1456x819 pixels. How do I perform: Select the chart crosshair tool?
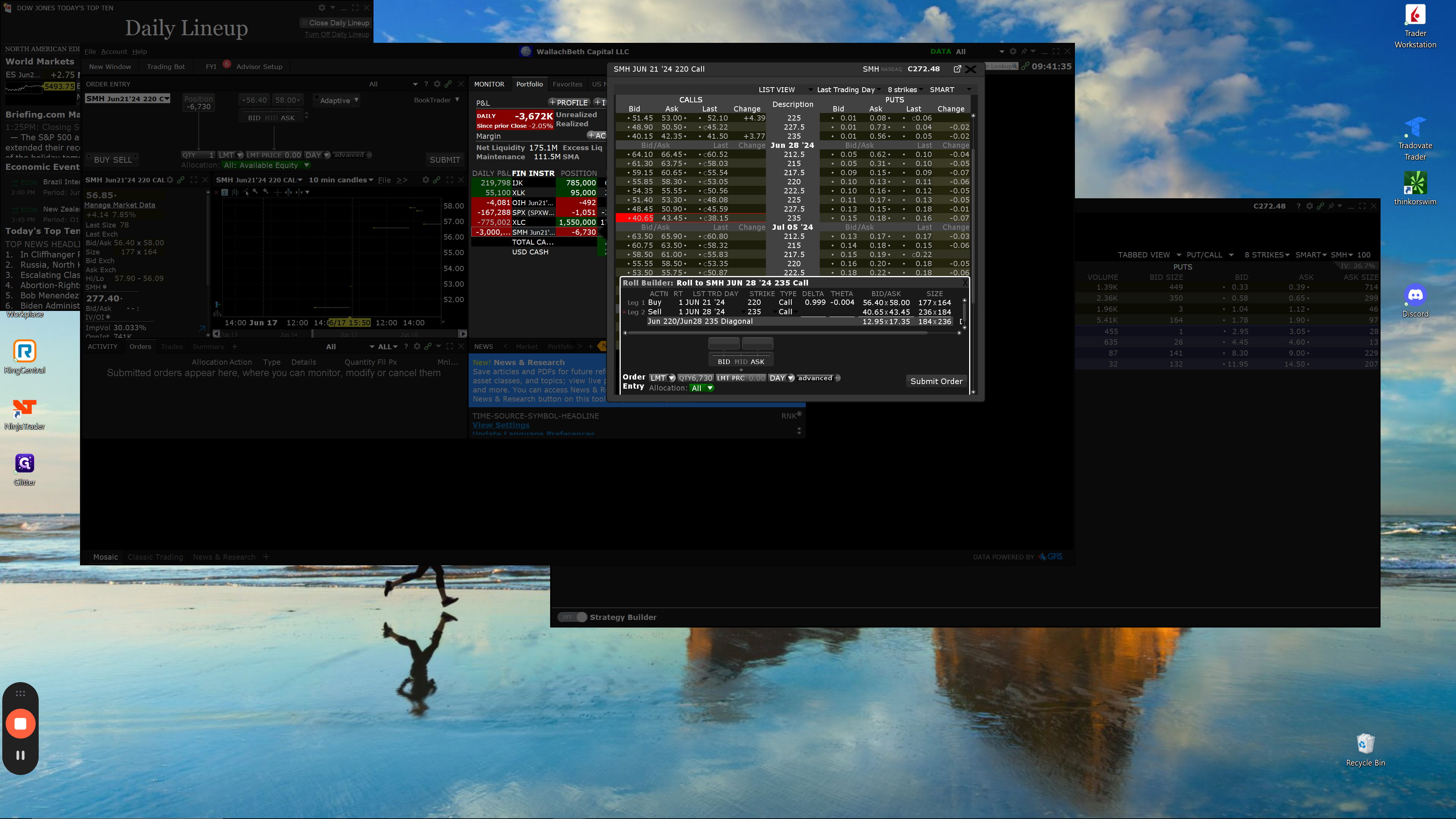pos(277,192)
